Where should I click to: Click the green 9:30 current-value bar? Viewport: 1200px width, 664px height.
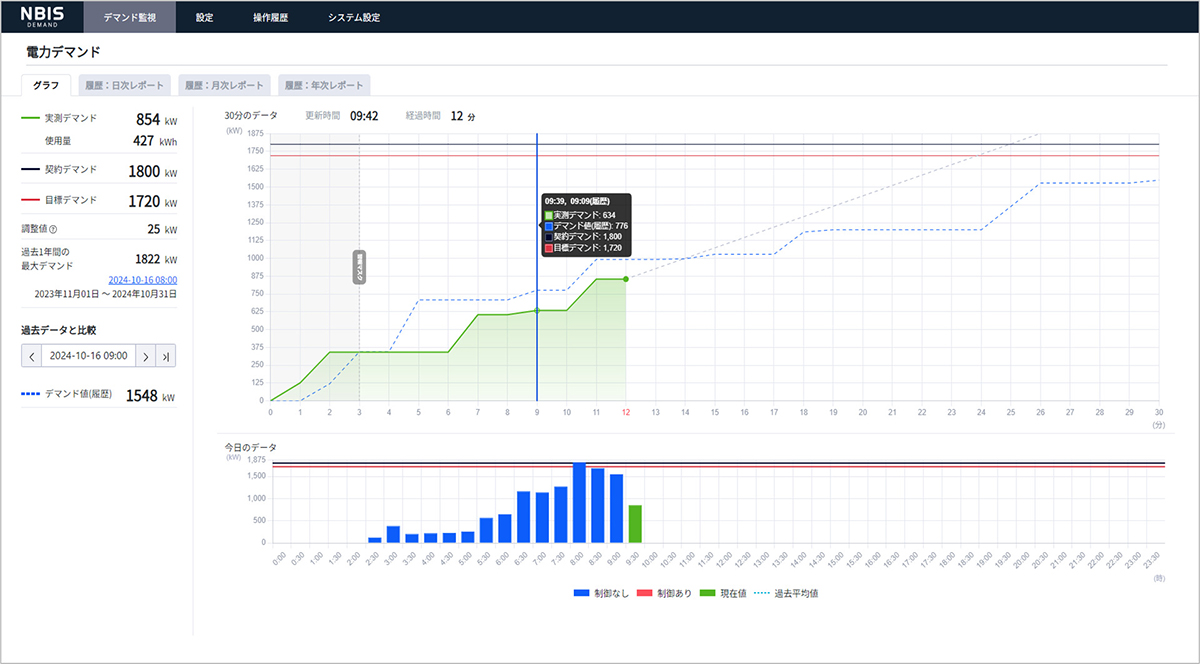point(635,524)
